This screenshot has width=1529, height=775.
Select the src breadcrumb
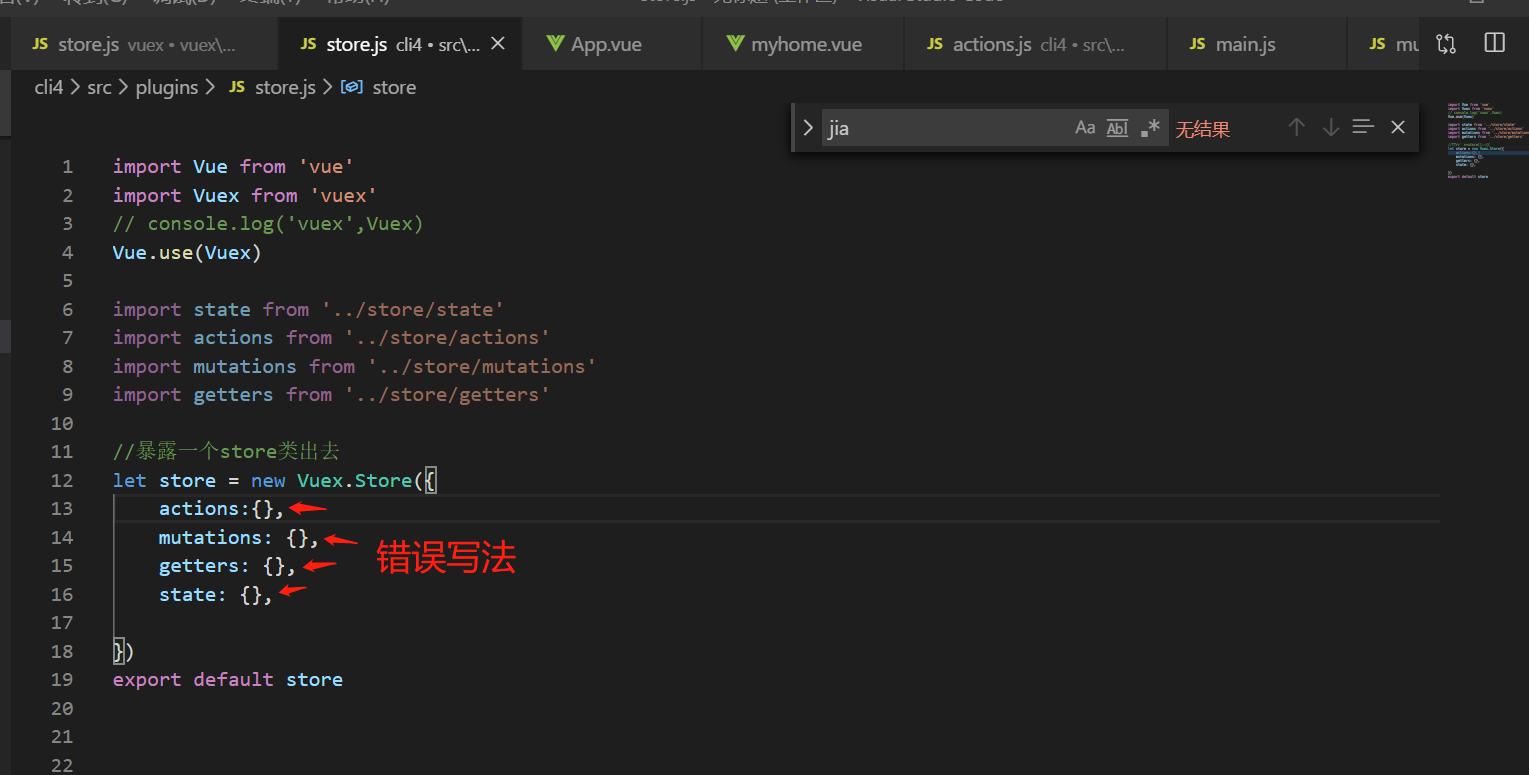(99, 87)
